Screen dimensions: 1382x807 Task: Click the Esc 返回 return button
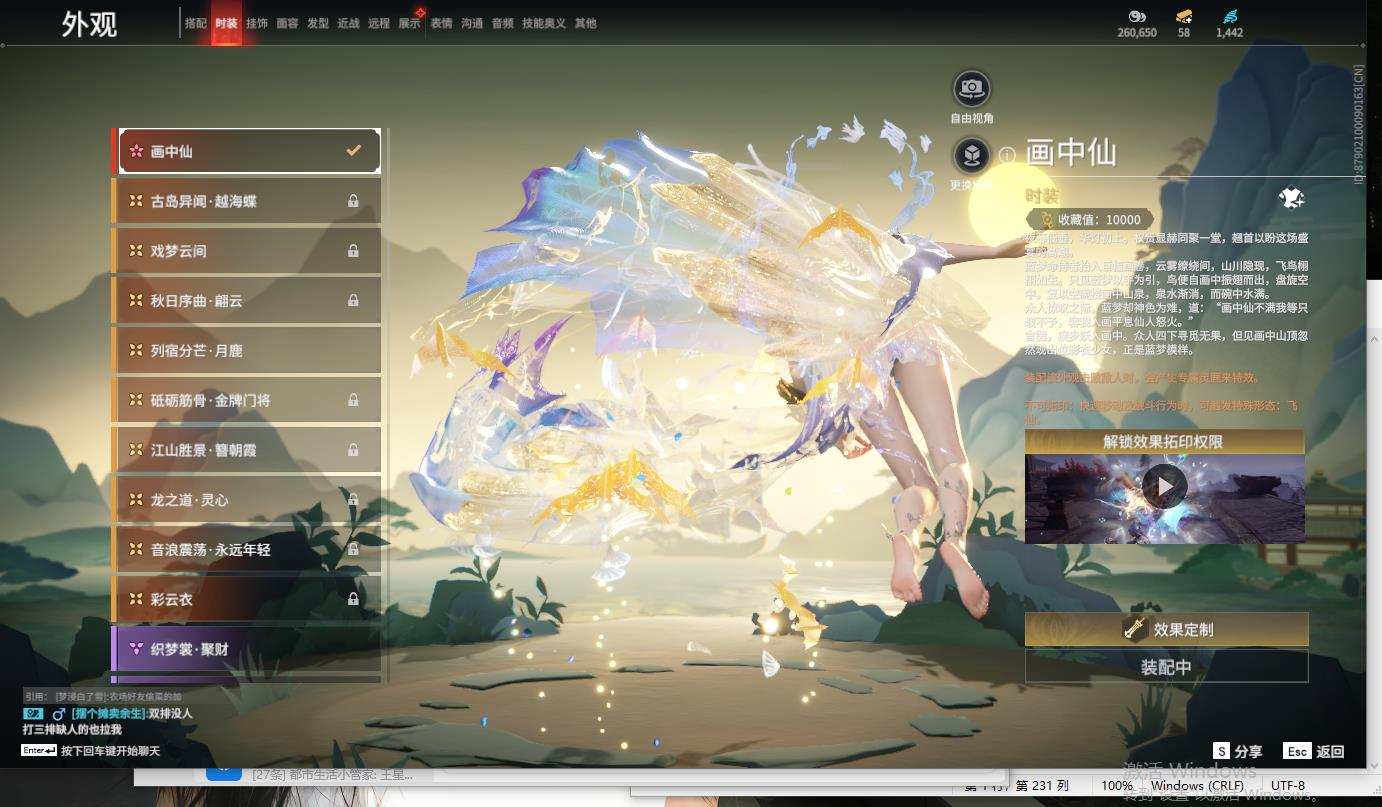coord(1315,751)
